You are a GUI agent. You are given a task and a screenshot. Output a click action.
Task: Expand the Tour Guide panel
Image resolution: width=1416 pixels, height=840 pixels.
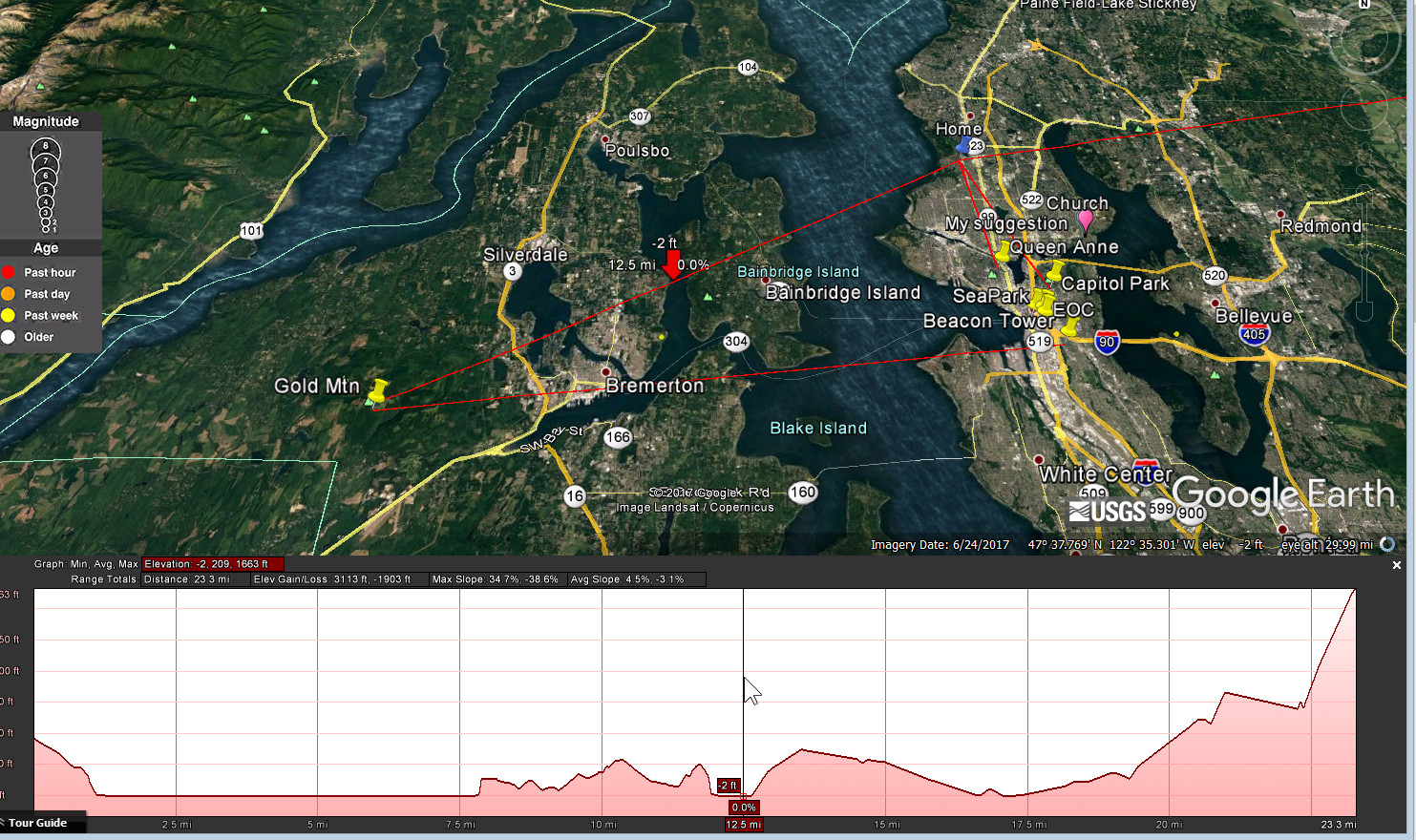[38, 823]
